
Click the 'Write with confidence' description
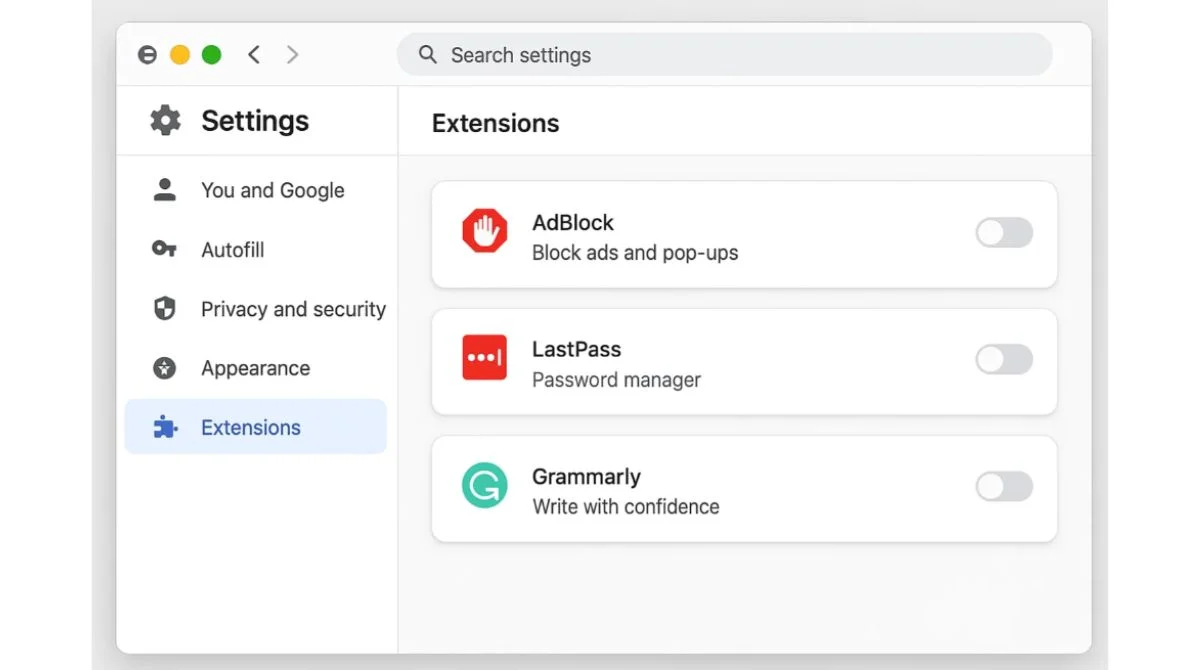pos(626,507)
